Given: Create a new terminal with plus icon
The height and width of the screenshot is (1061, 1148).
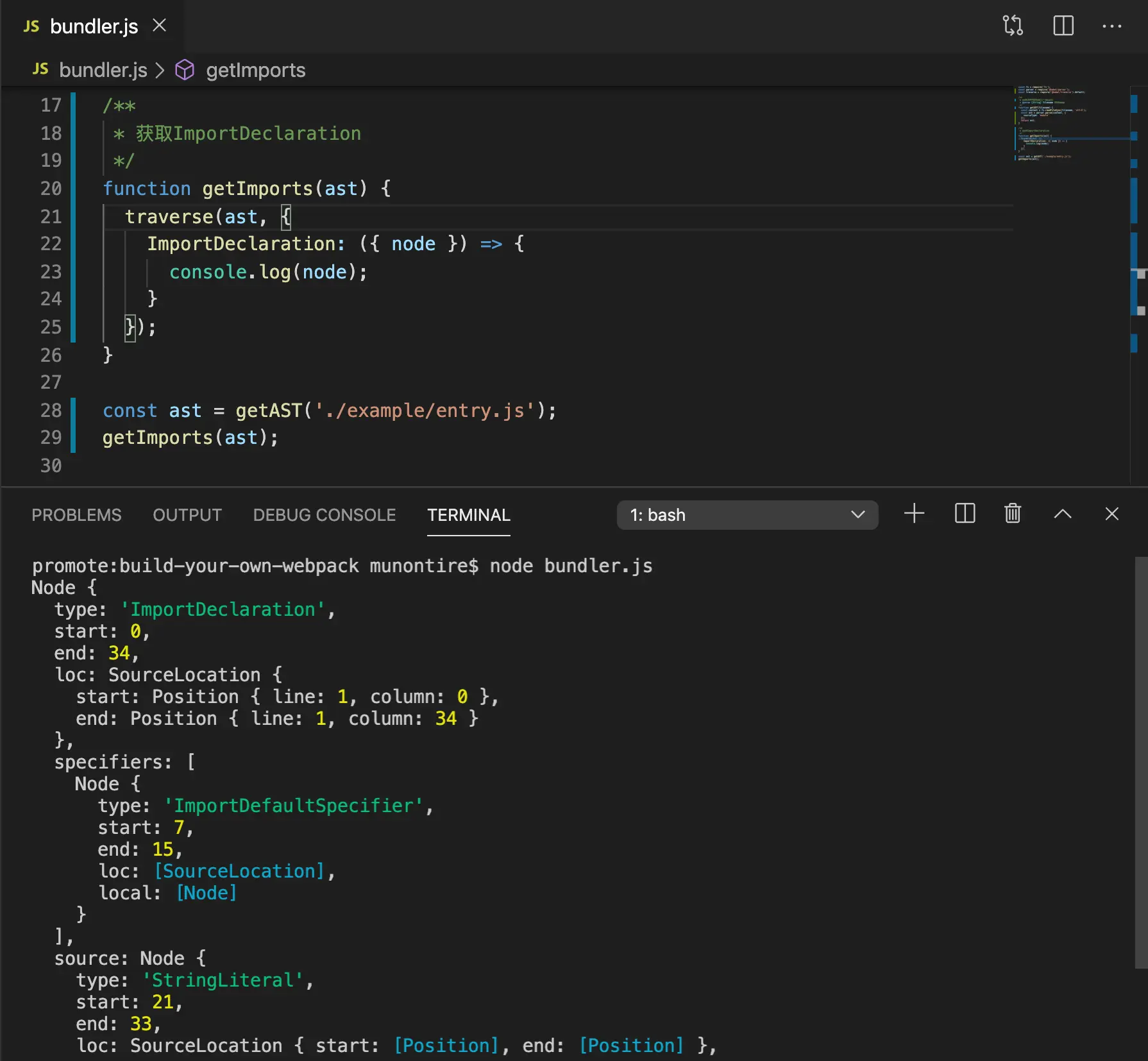Looking at the screenshot, I should (x=914, y=514).
